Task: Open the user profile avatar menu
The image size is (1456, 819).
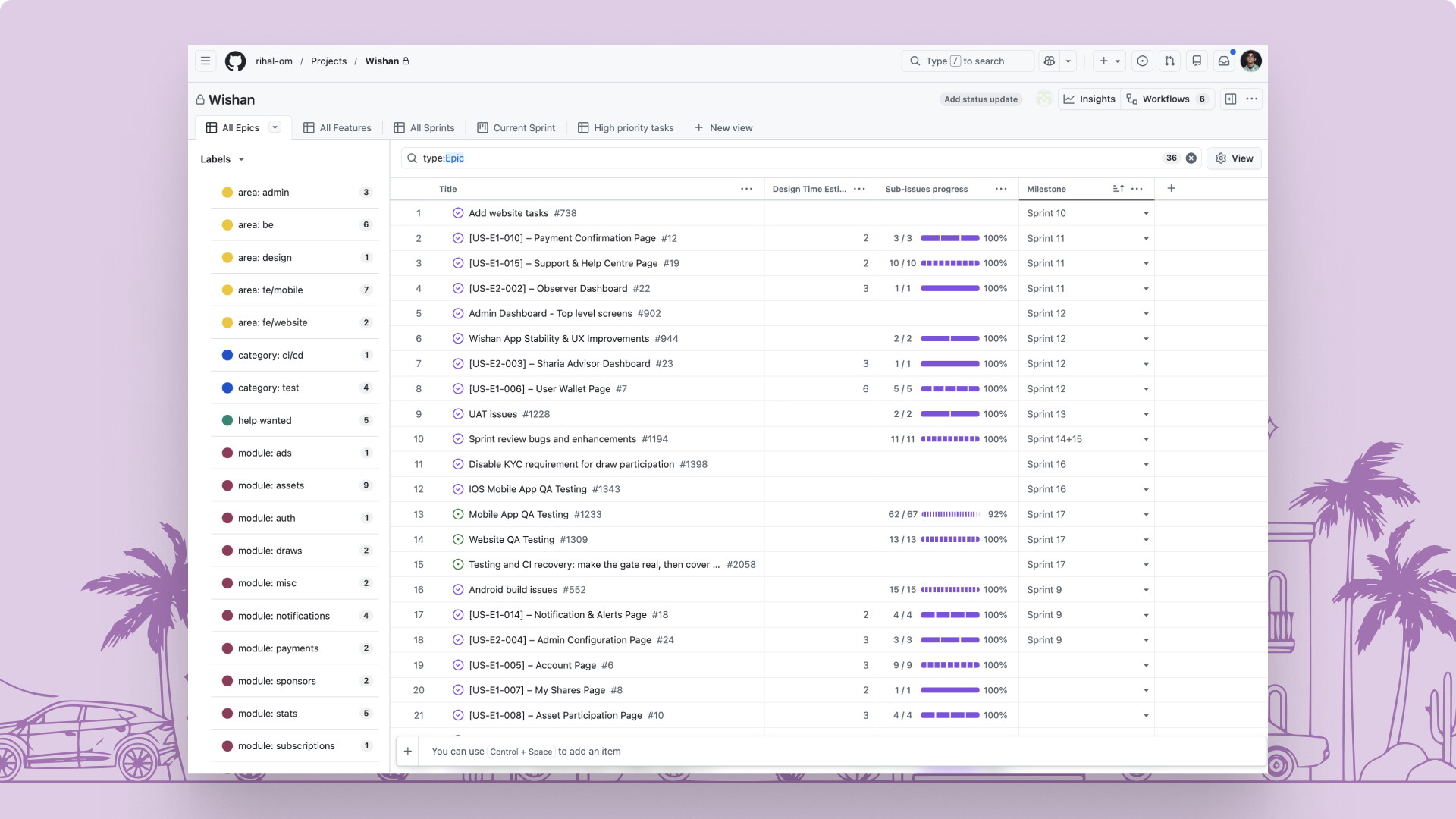Action: click(x=1251, y=61)
